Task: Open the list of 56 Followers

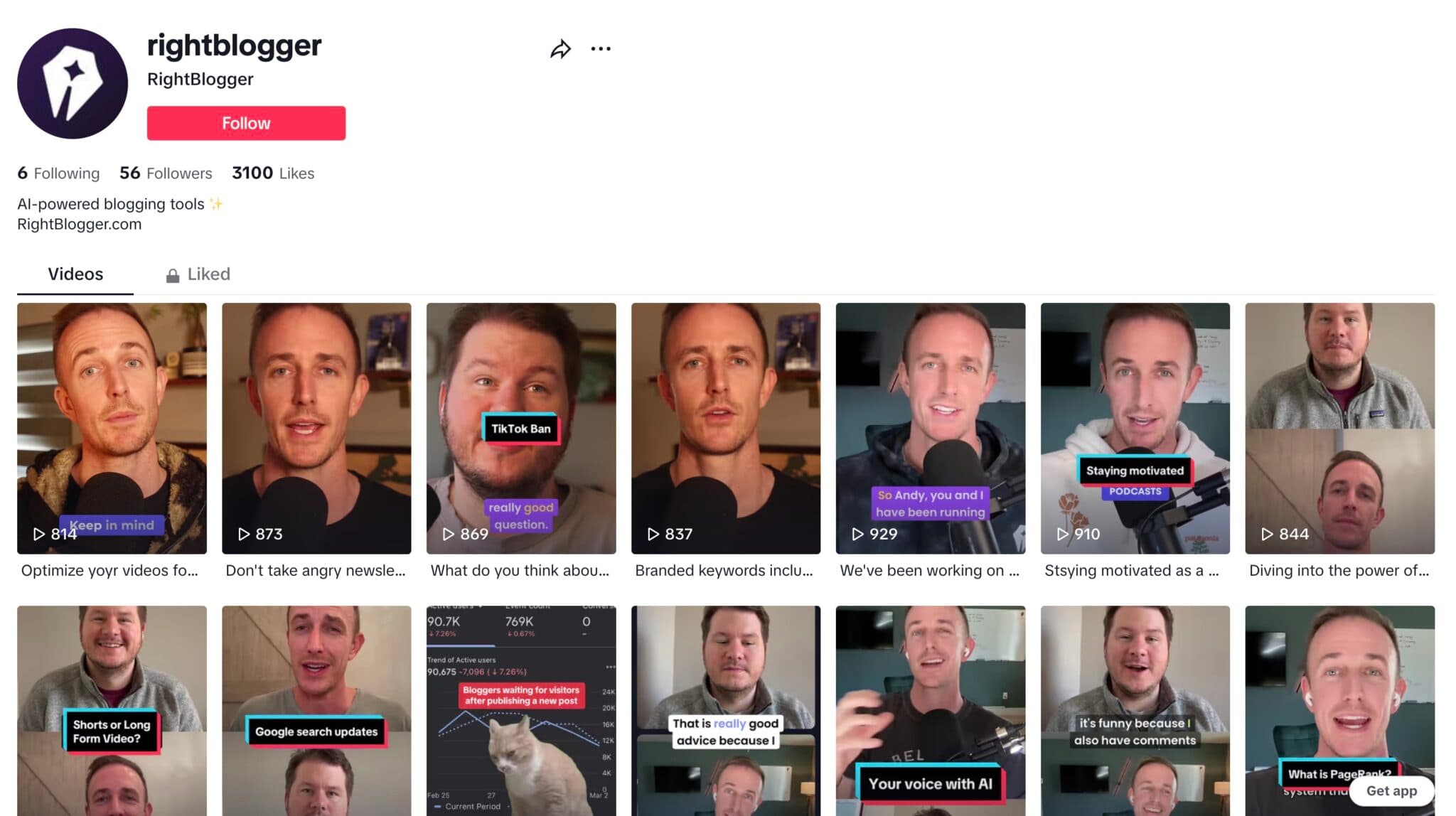Action: 165,173
